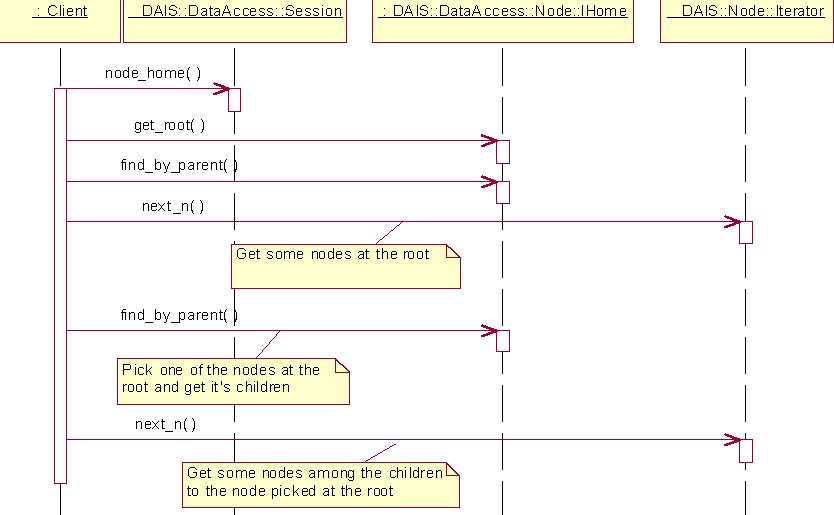Click the first next_n( ) message label
Screen dimensions: 834x515
[173, 206]
